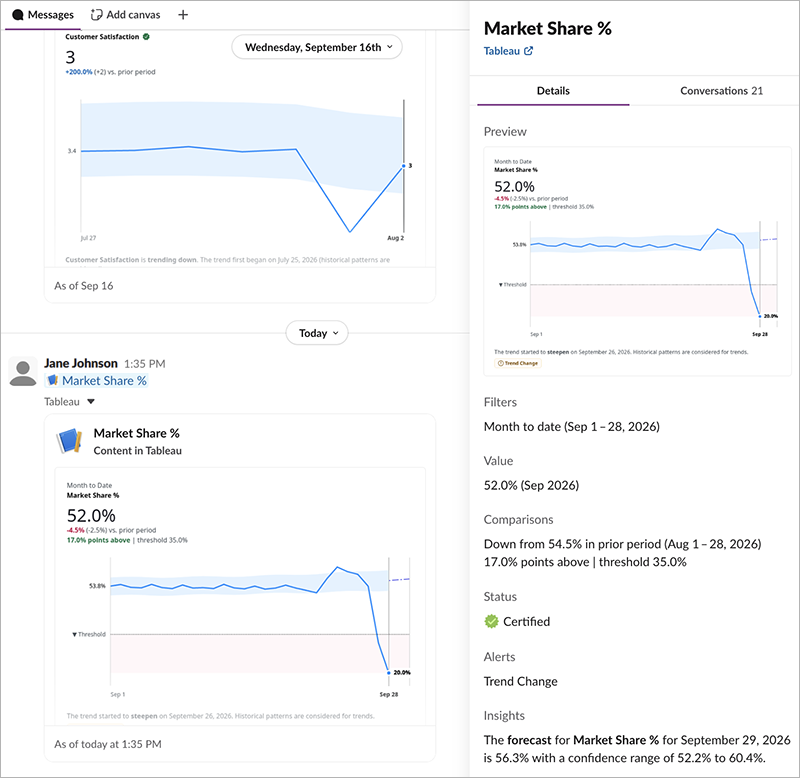Click the forecast insight text for September 29

click(637, 749)
